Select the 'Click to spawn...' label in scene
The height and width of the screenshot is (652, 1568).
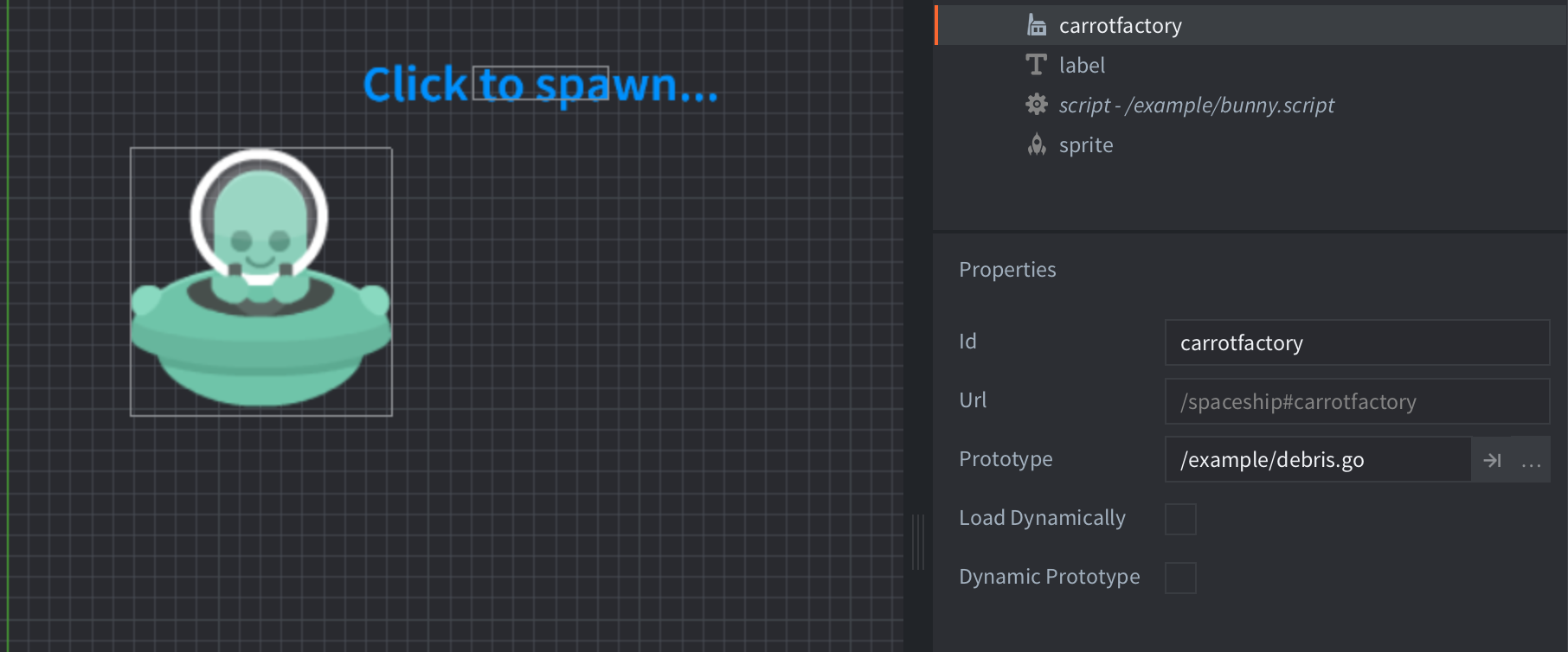[541, 85]
